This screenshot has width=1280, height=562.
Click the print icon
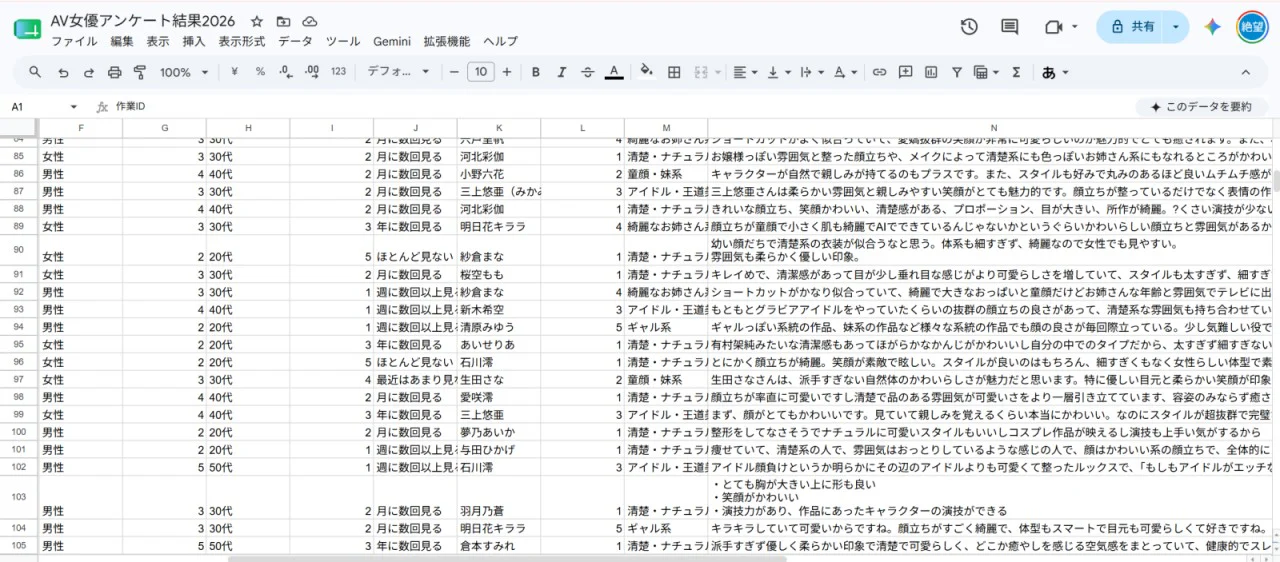pos(114,72)
